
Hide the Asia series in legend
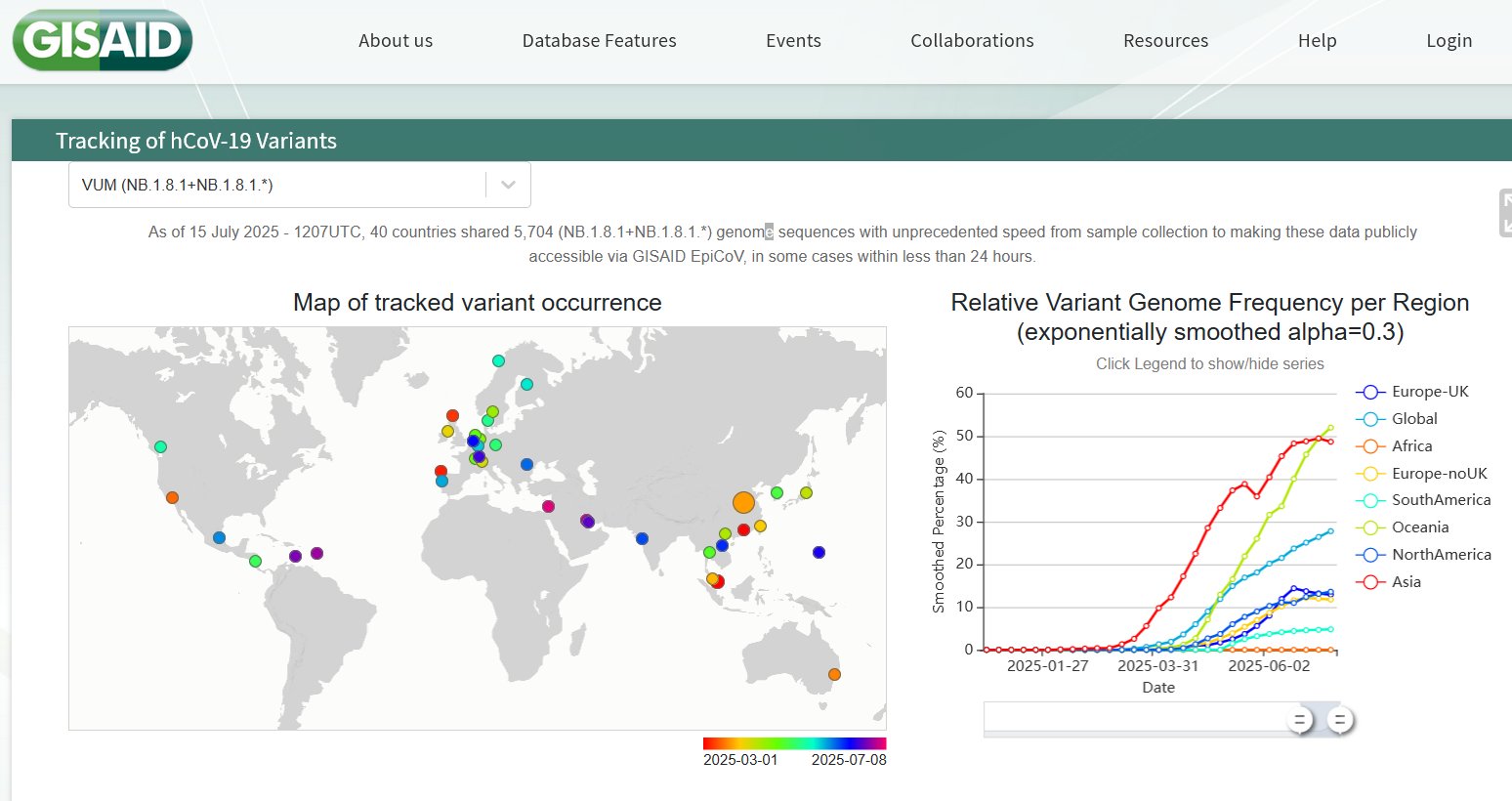click(1406, 582)
